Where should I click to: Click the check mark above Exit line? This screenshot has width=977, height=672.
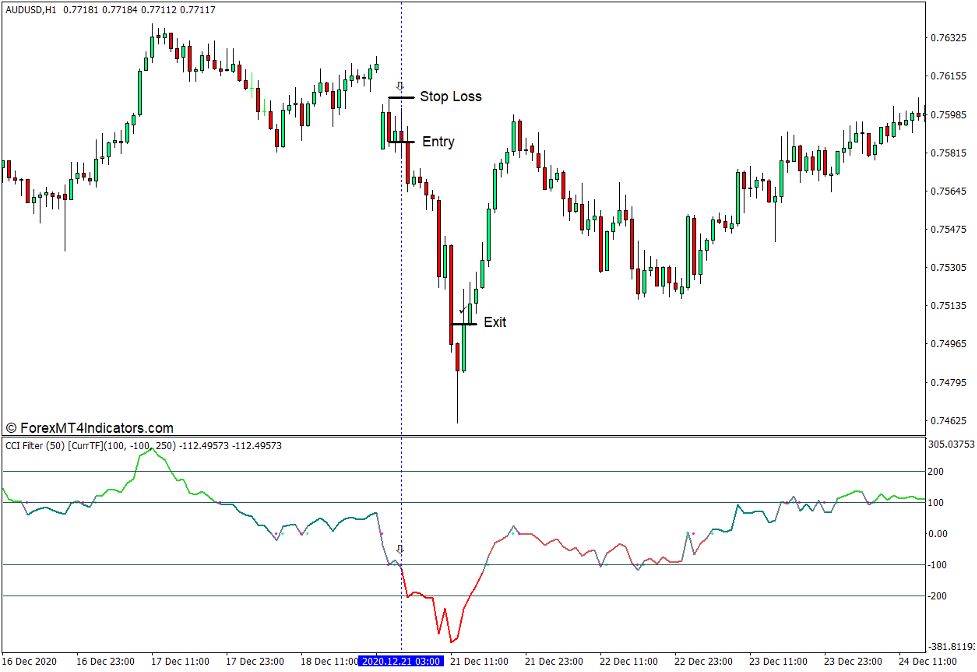tap(461, 312)
